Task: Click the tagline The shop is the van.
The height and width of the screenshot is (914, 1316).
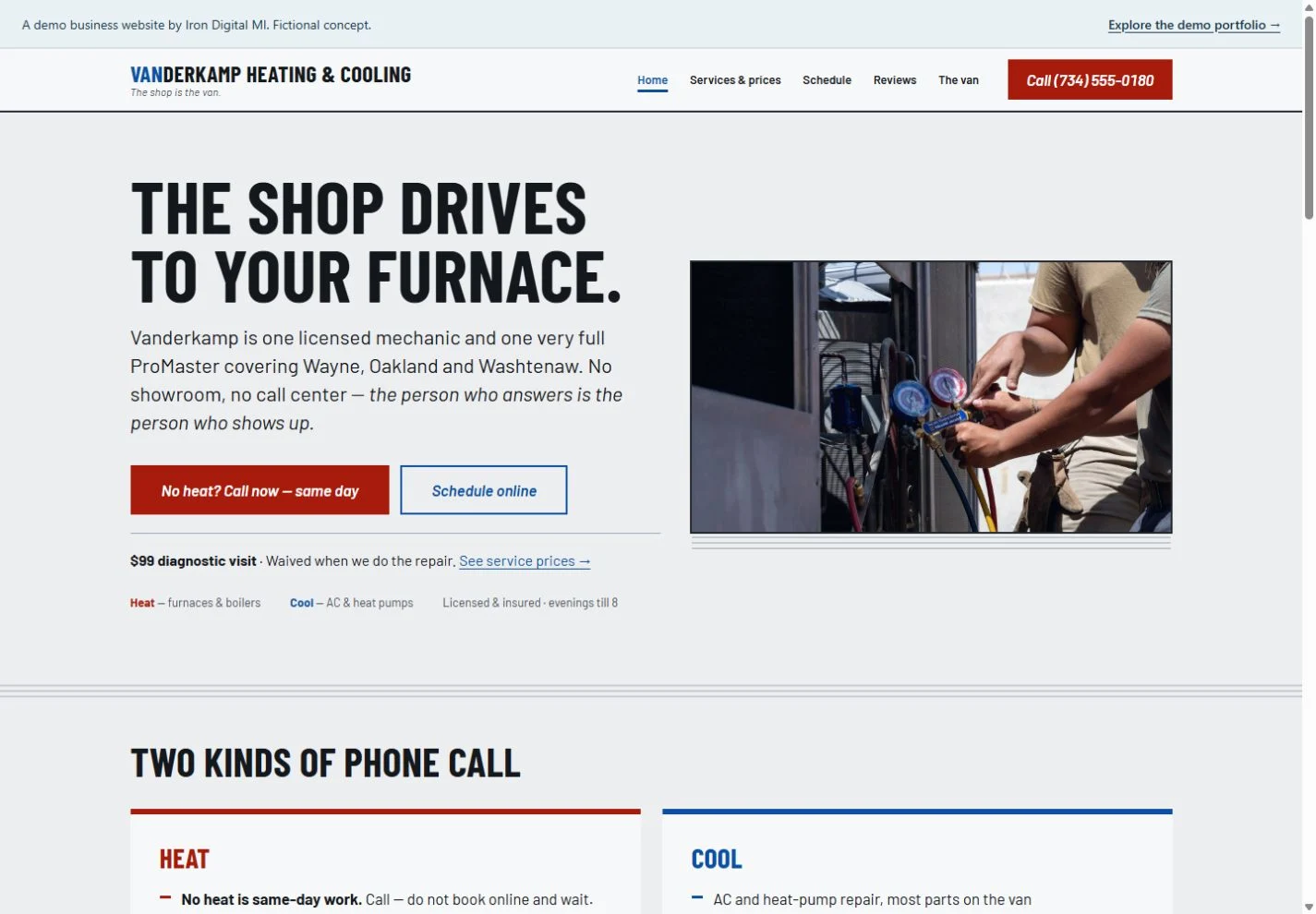Action: 175,92
